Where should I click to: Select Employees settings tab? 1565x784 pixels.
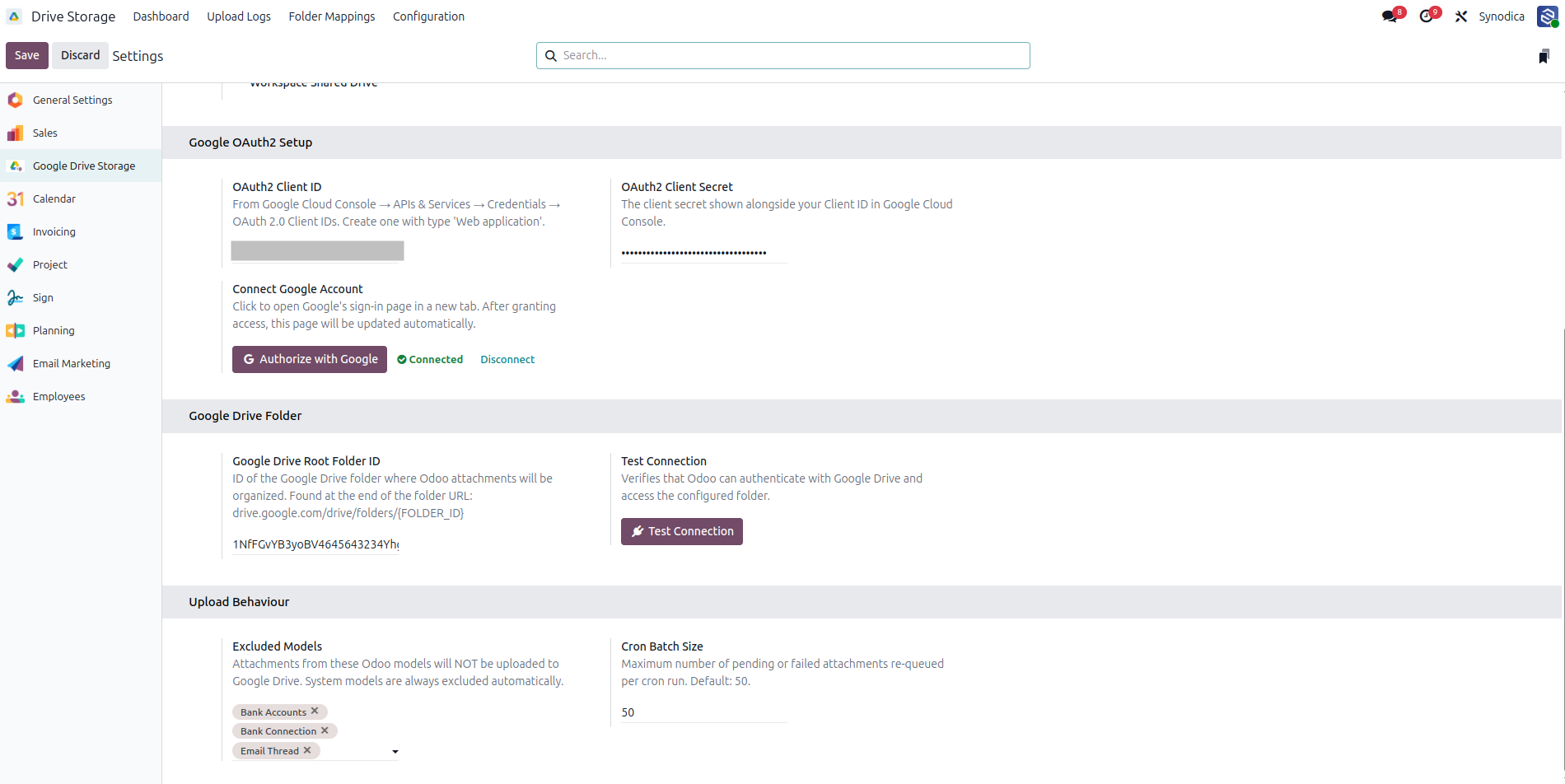coord(81,396)
